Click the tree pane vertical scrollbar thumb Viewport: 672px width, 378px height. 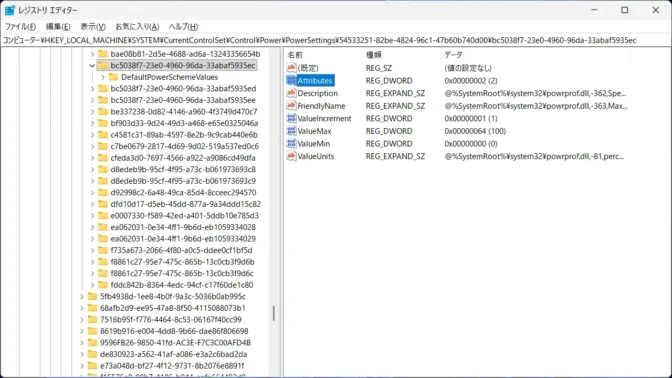(x=274, y=313)
